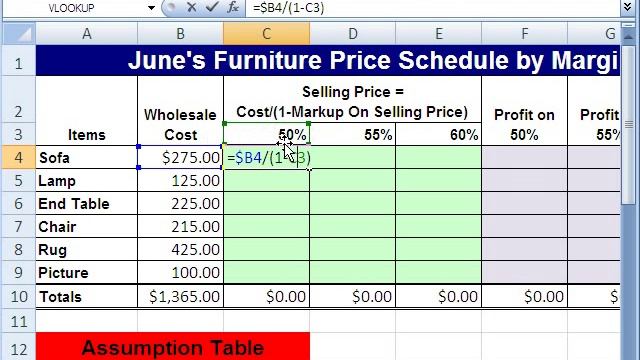The width and height of the screenshot is (640, 360).
Task: Select row 5 header
Action: point(19,180)
